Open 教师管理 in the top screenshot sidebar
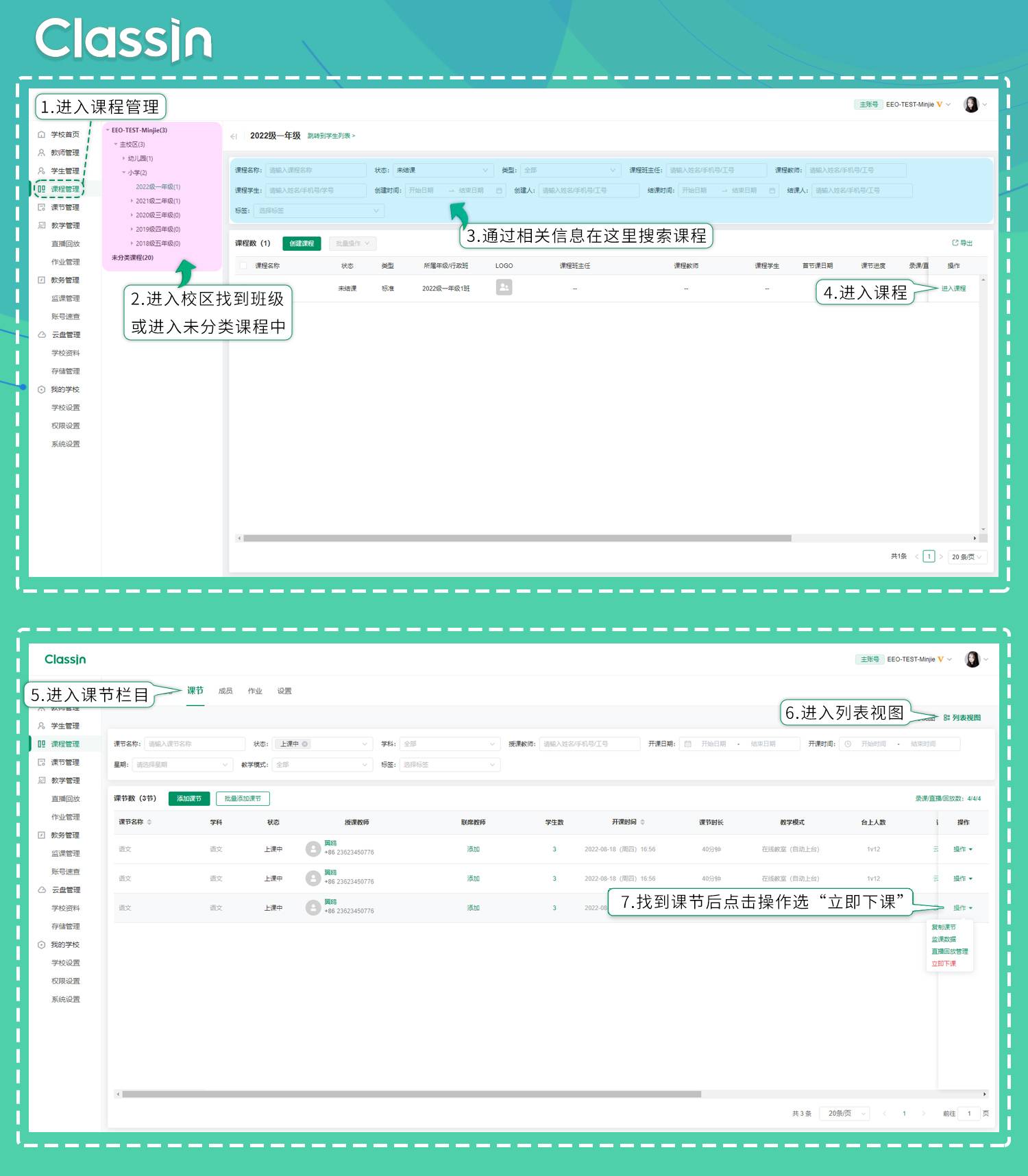This screenshot has height=1176, width=1028. pyautogui.click(x=58, y=153)
